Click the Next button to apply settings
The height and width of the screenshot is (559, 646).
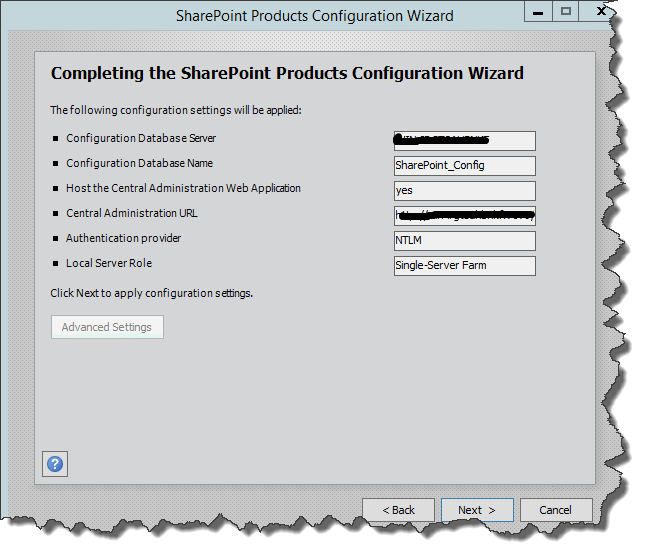pos(477,510)
